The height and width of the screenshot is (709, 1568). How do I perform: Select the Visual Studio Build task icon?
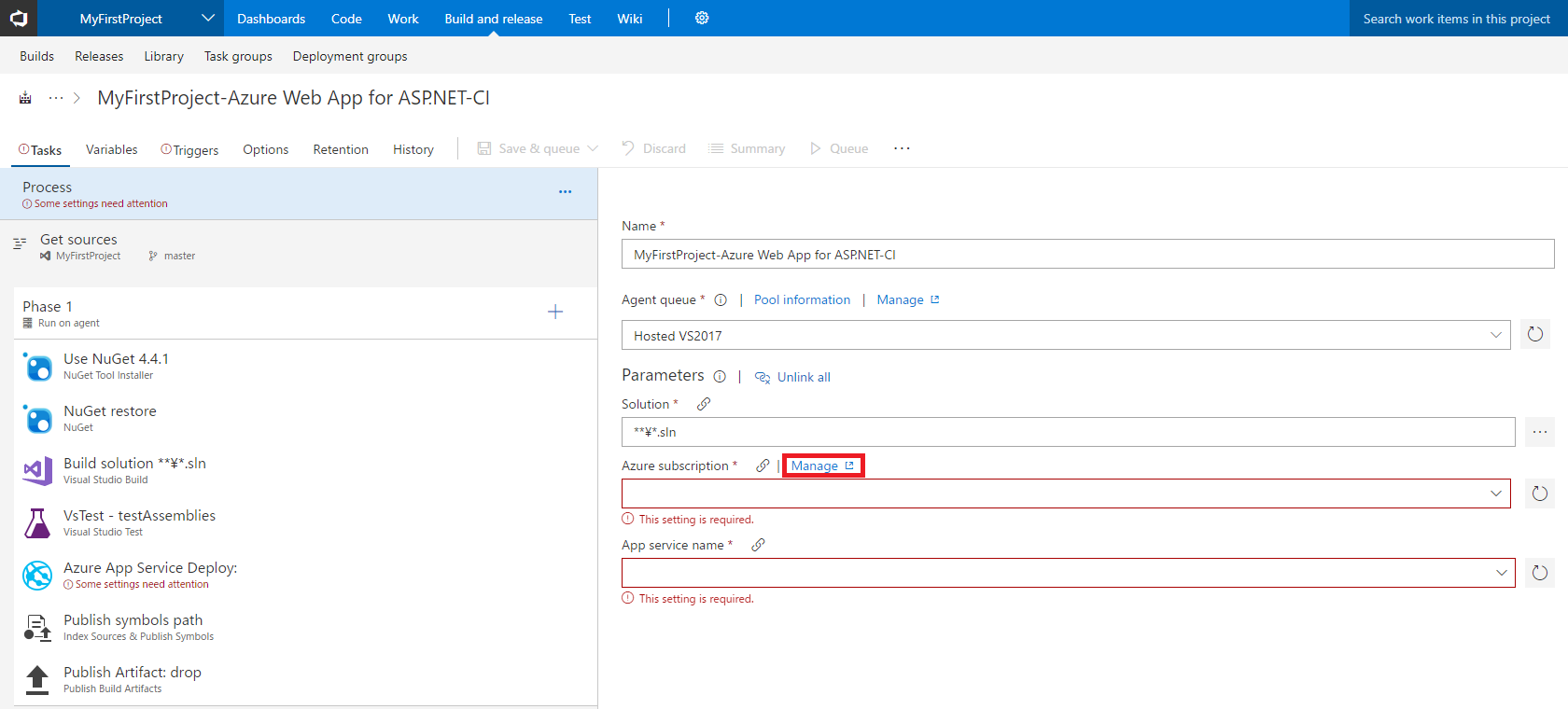pos(37,471)
